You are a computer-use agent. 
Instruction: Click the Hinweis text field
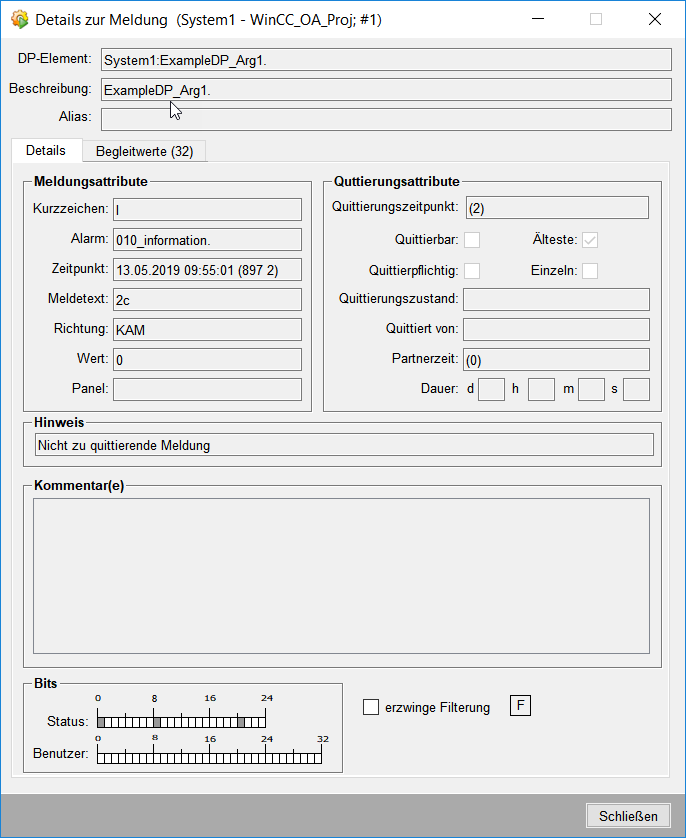pos(344,445)
